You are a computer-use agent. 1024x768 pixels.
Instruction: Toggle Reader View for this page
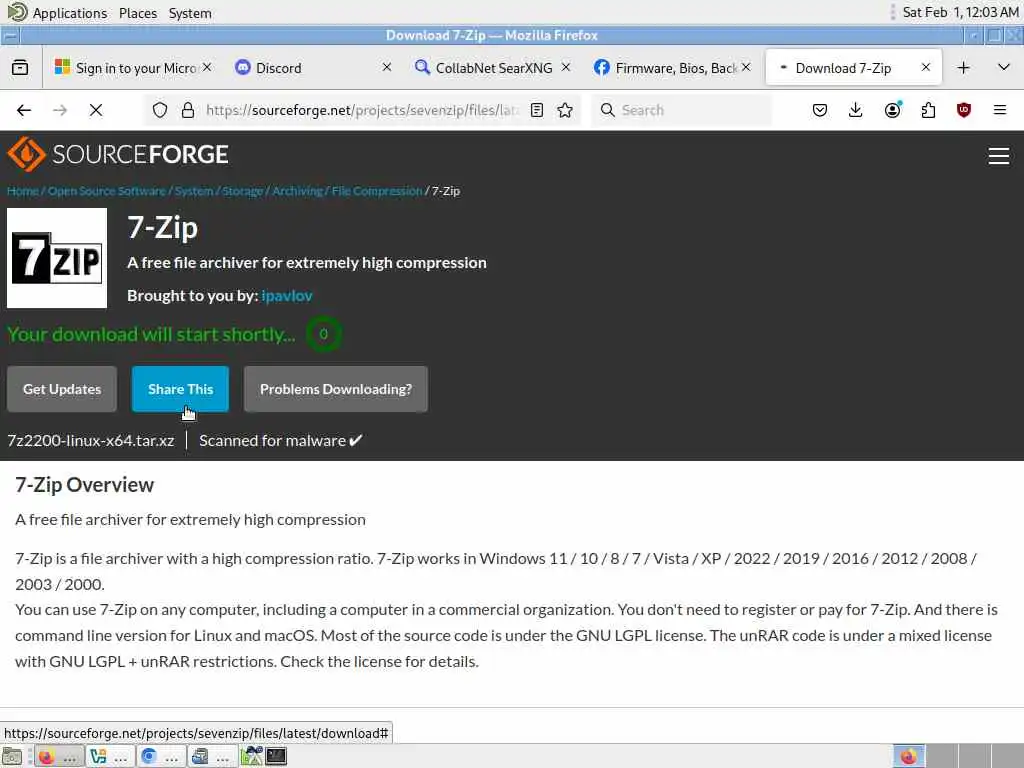pyautogui.click(x=537, y=110)
